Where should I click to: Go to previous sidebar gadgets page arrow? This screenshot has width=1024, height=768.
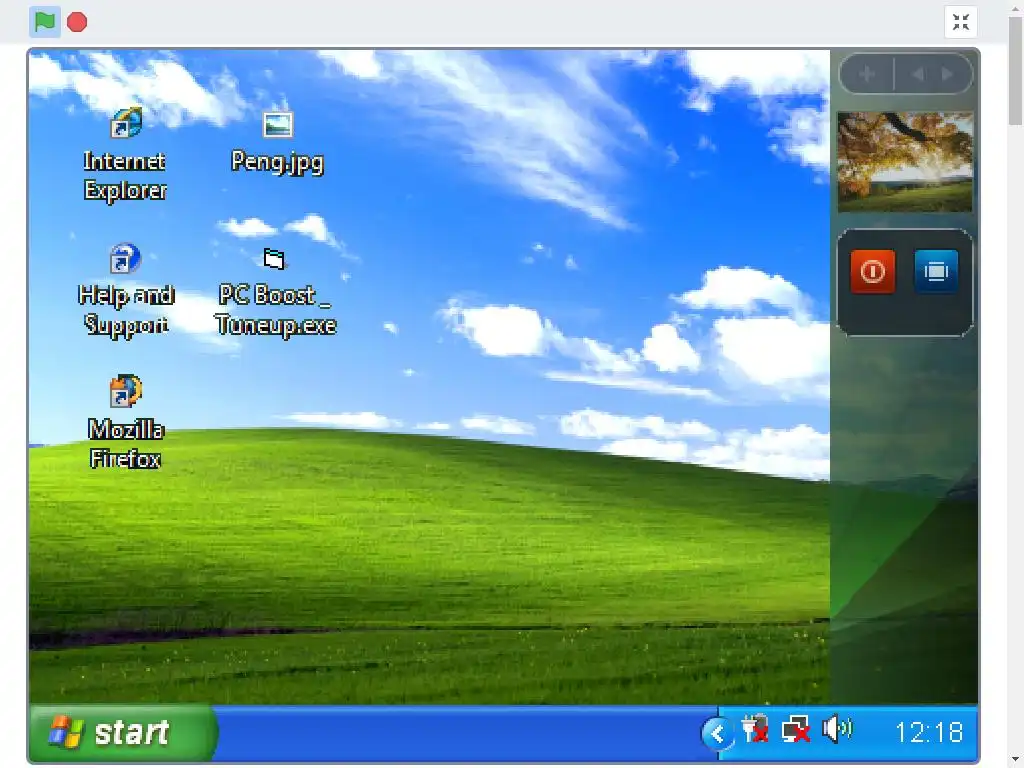[x=918, y=74]
